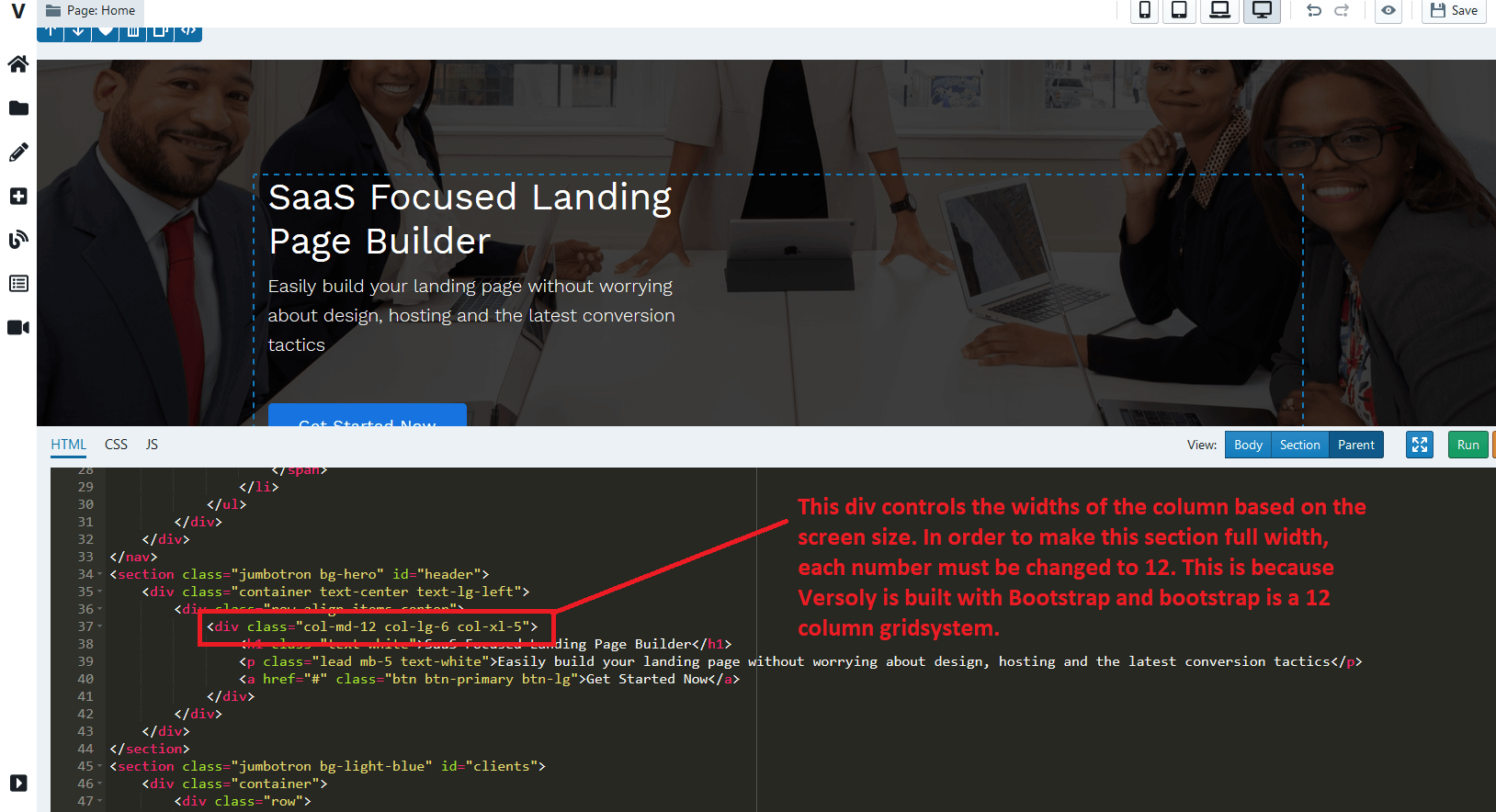This screenshot has width=1496, height=812.
Task: Open the blog feed icon in sidebar
Action: click(18, 240)
